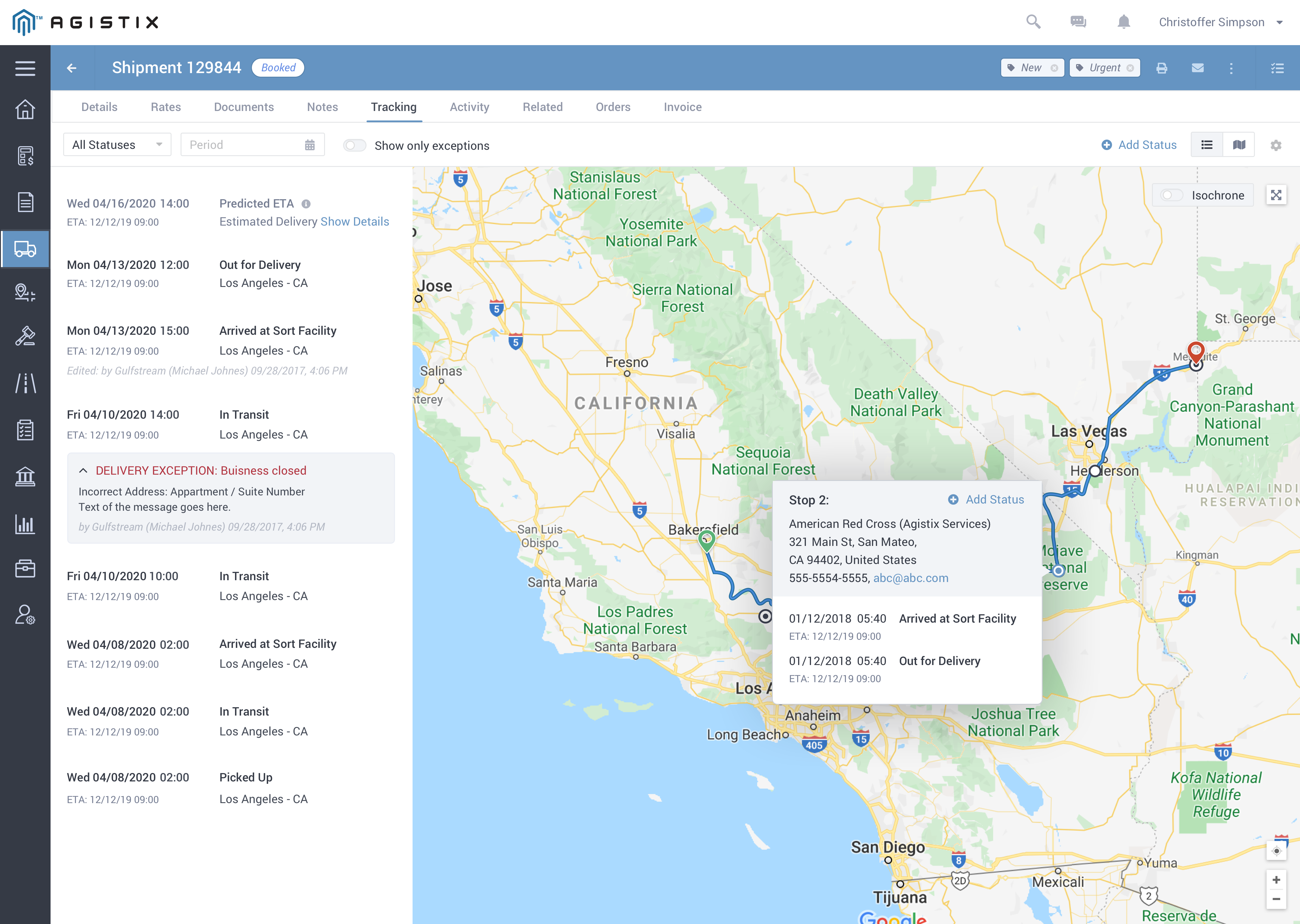
Task: Email the shipment via the envelope icon
Action: 1198,67
